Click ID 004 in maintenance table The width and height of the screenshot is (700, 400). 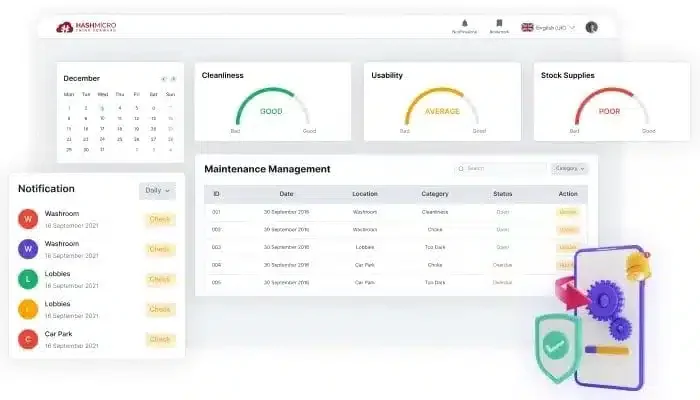click(217, 265)
